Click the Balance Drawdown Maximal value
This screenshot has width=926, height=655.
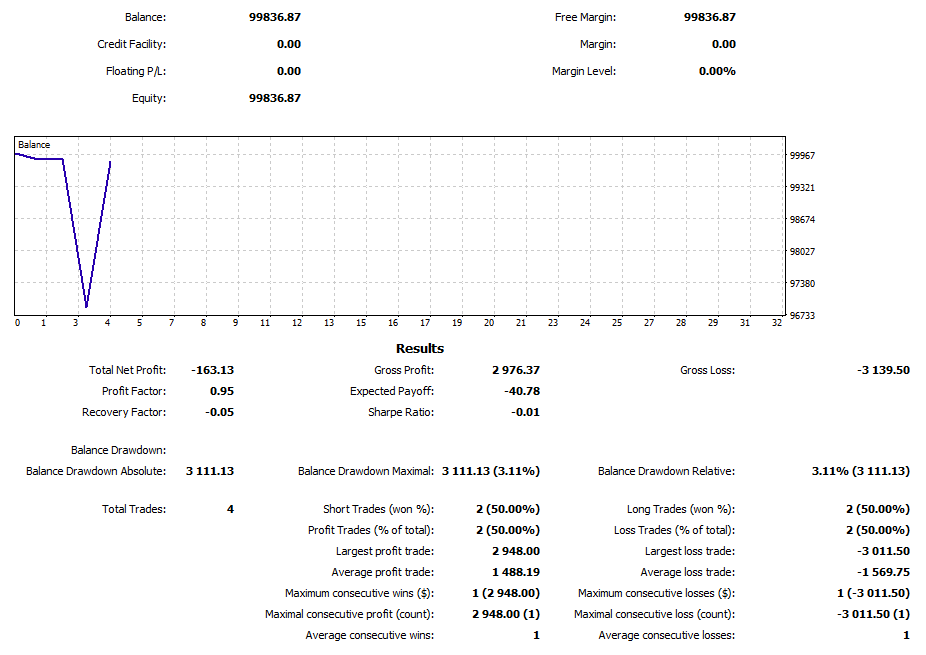(490, 471)
